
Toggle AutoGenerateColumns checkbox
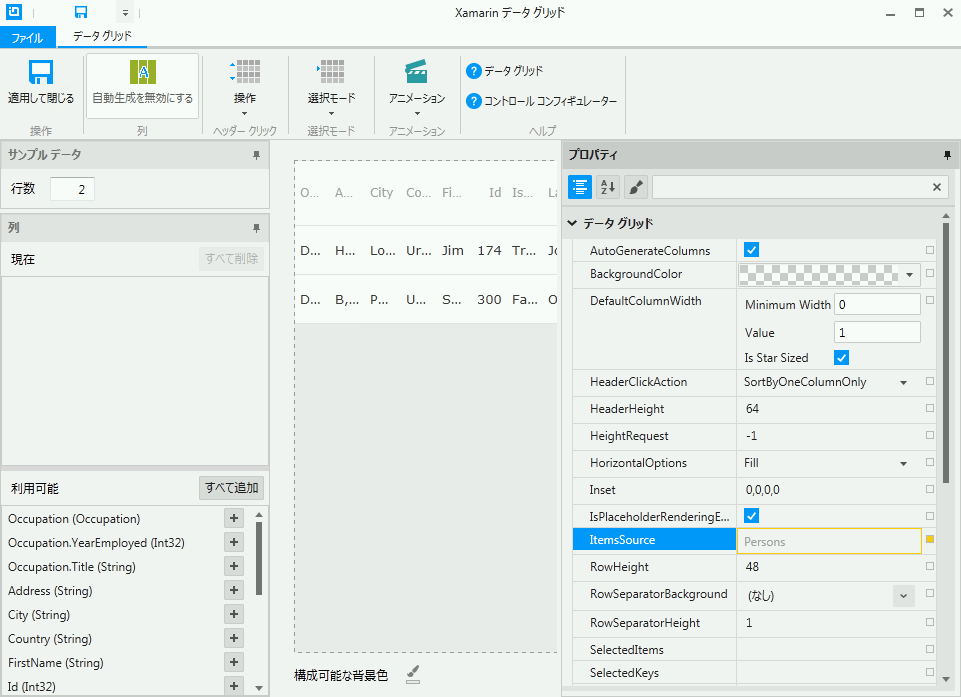click(x=751, y=249)
